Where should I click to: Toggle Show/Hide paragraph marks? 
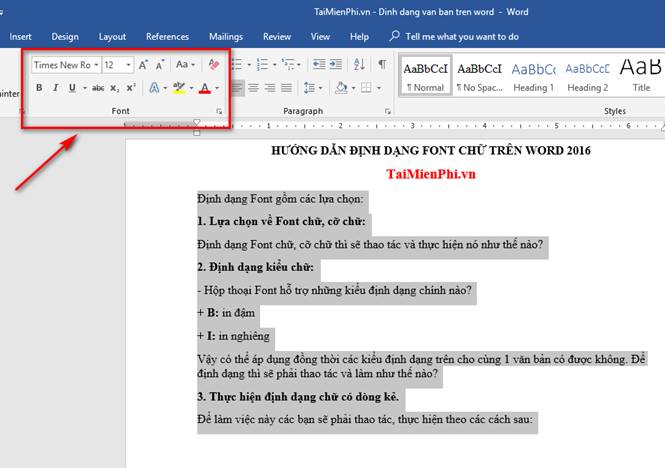click(382, 64)
